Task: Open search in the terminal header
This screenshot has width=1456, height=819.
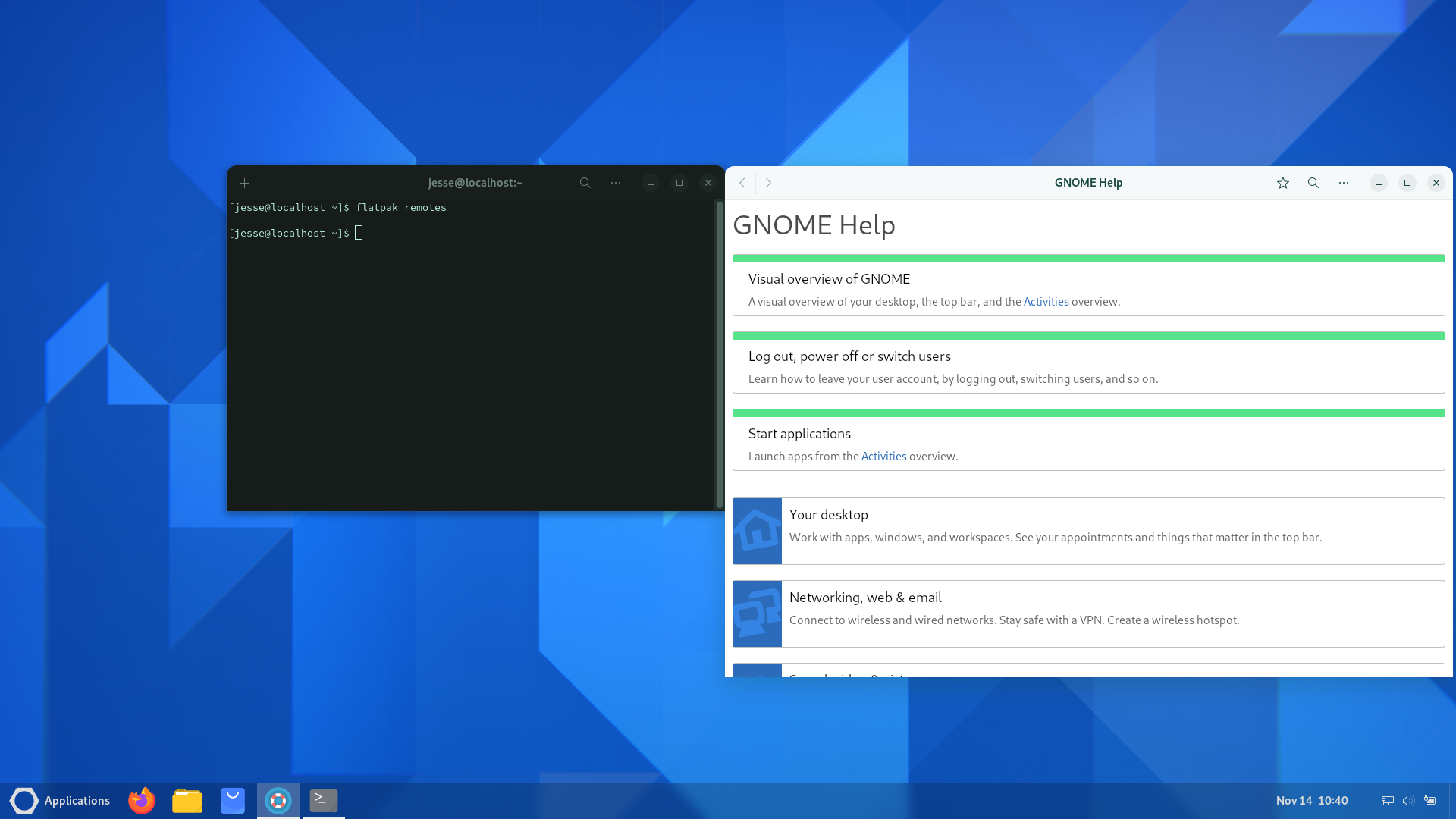Action: (585, 183)
